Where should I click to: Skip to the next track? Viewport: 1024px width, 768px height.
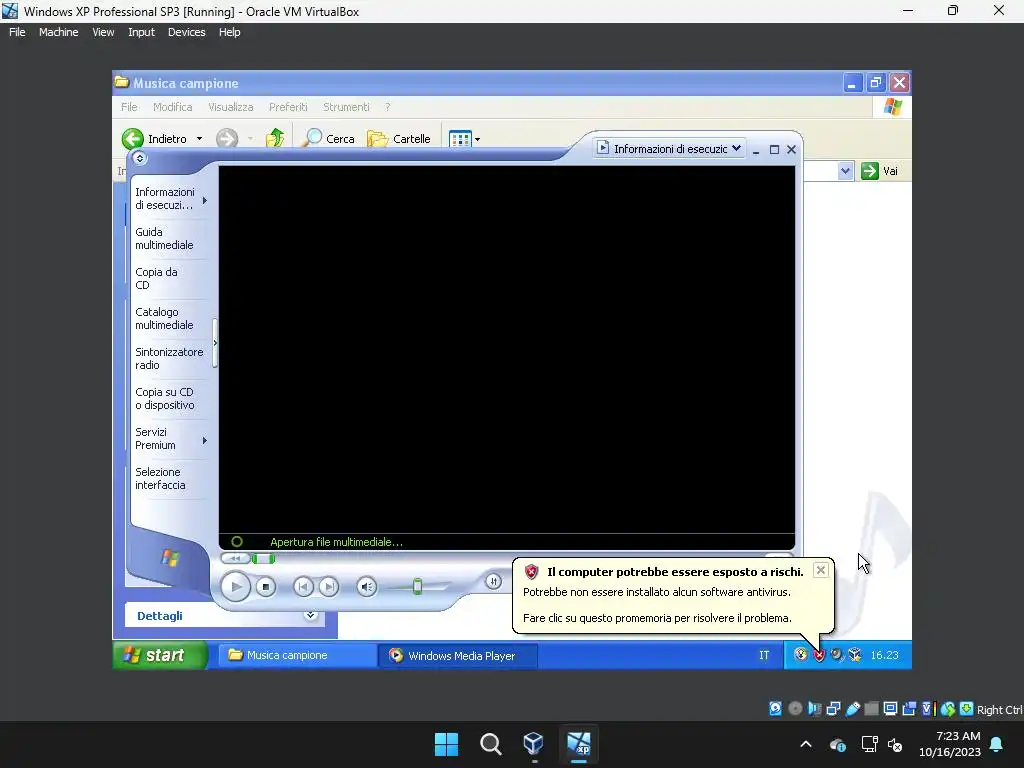pos(328,586)
